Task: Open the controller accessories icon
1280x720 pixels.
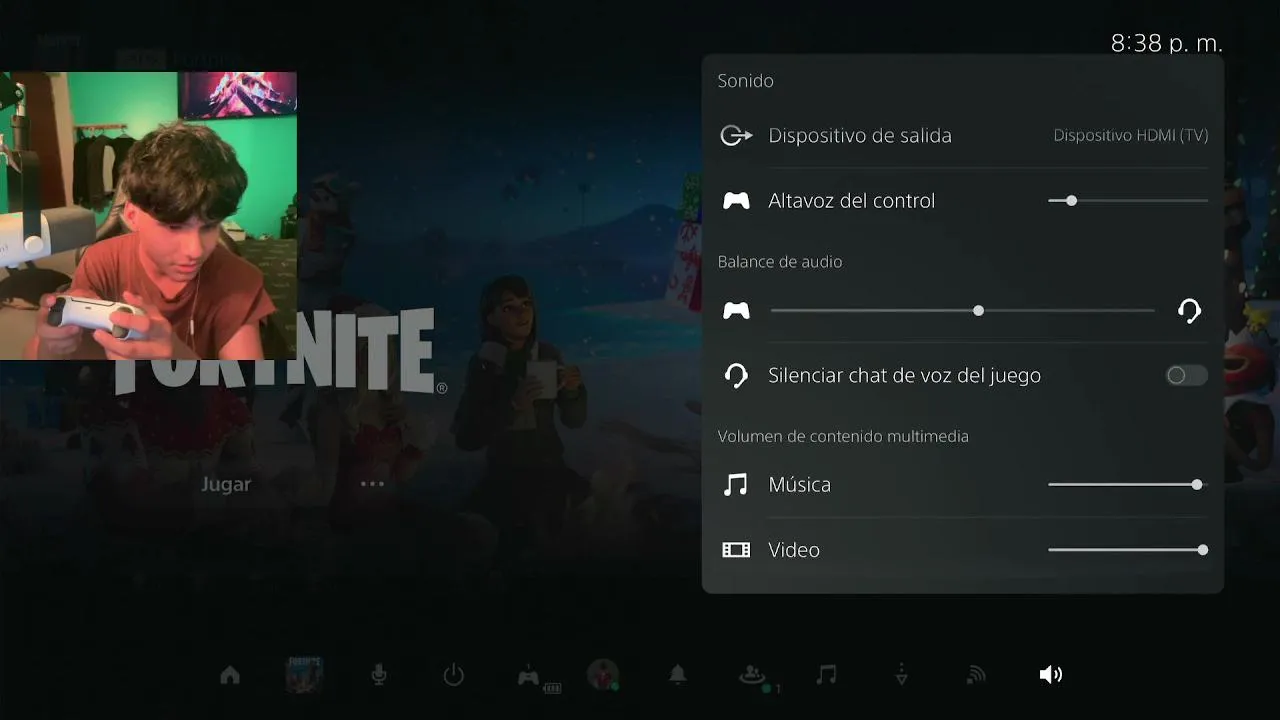Action: (x=538, y=678)
